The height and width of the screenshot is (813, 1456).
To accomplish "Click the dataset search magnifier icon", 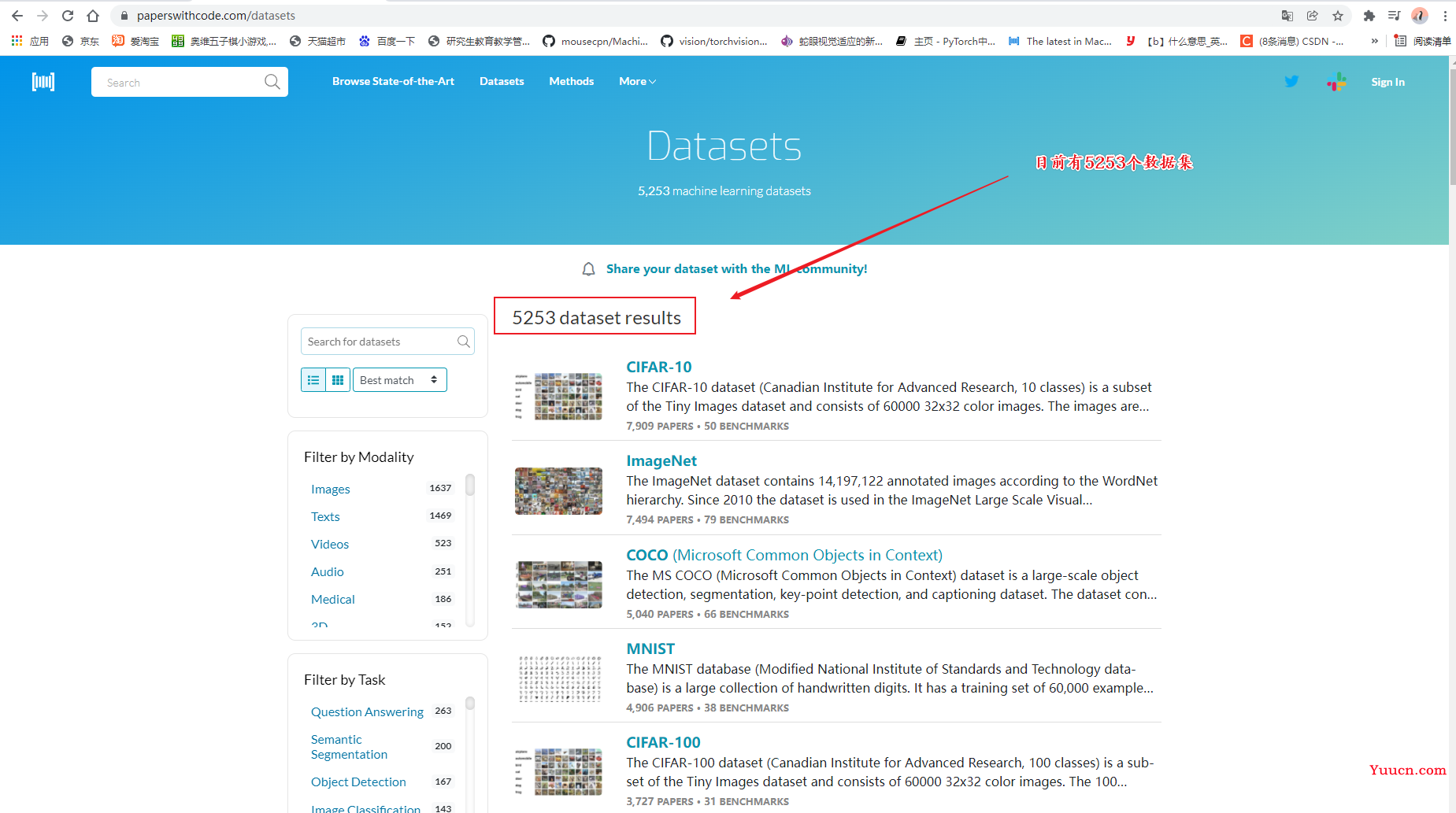I will [464, 341].
